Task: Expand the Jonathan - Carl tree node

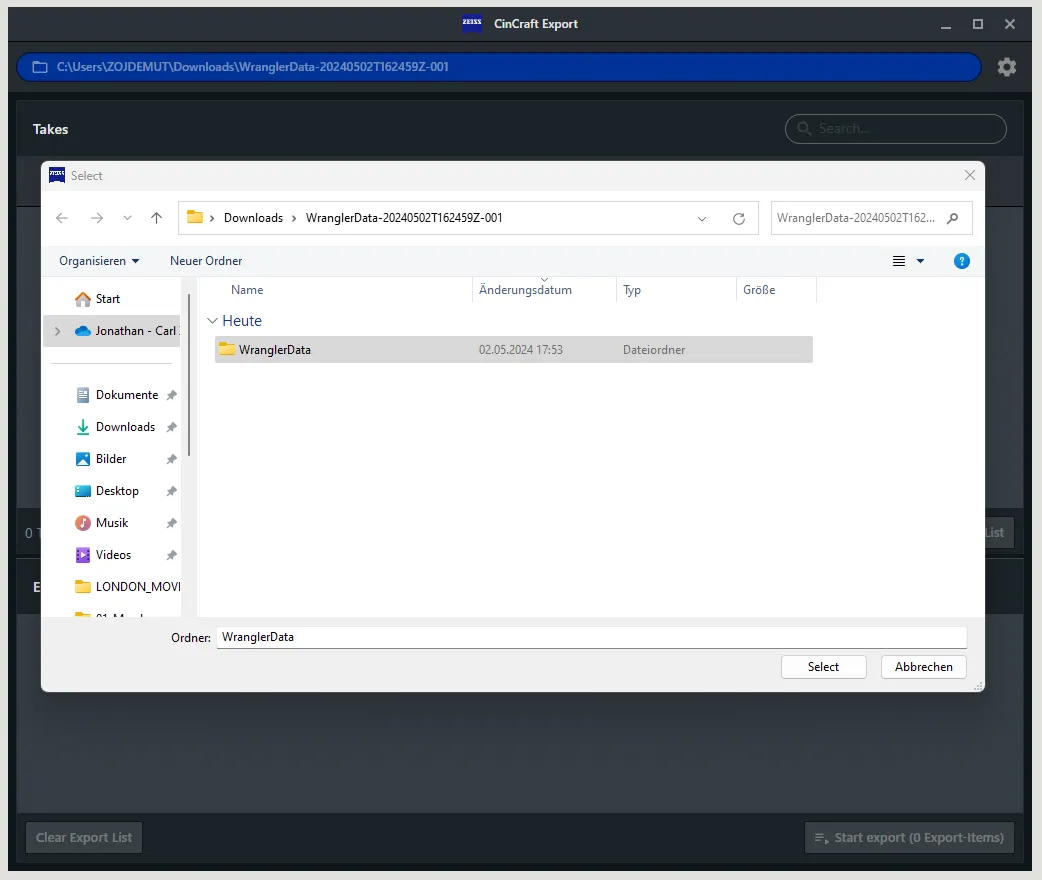Action: pyautogui.click(x=58, y=331)
